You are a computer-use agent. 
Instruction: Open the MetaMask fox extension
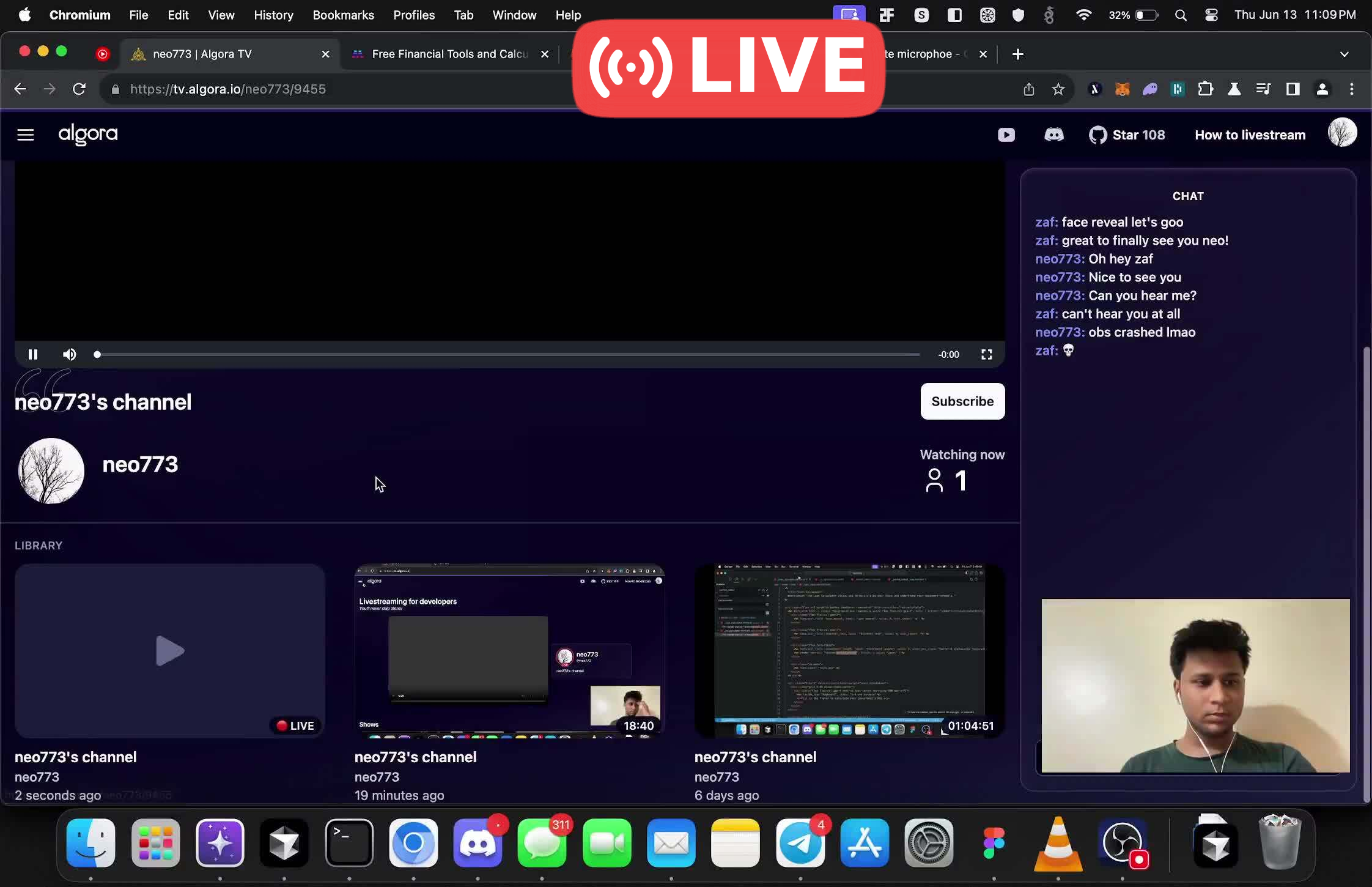click(x=1122, y=89)
